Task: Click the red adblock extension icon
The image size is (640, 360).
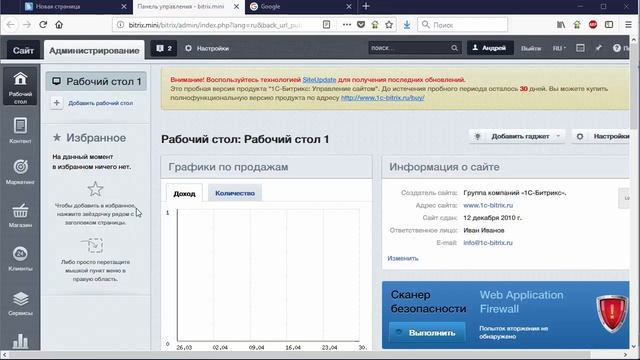Action: pyautogui.click(x=593, y=25)
